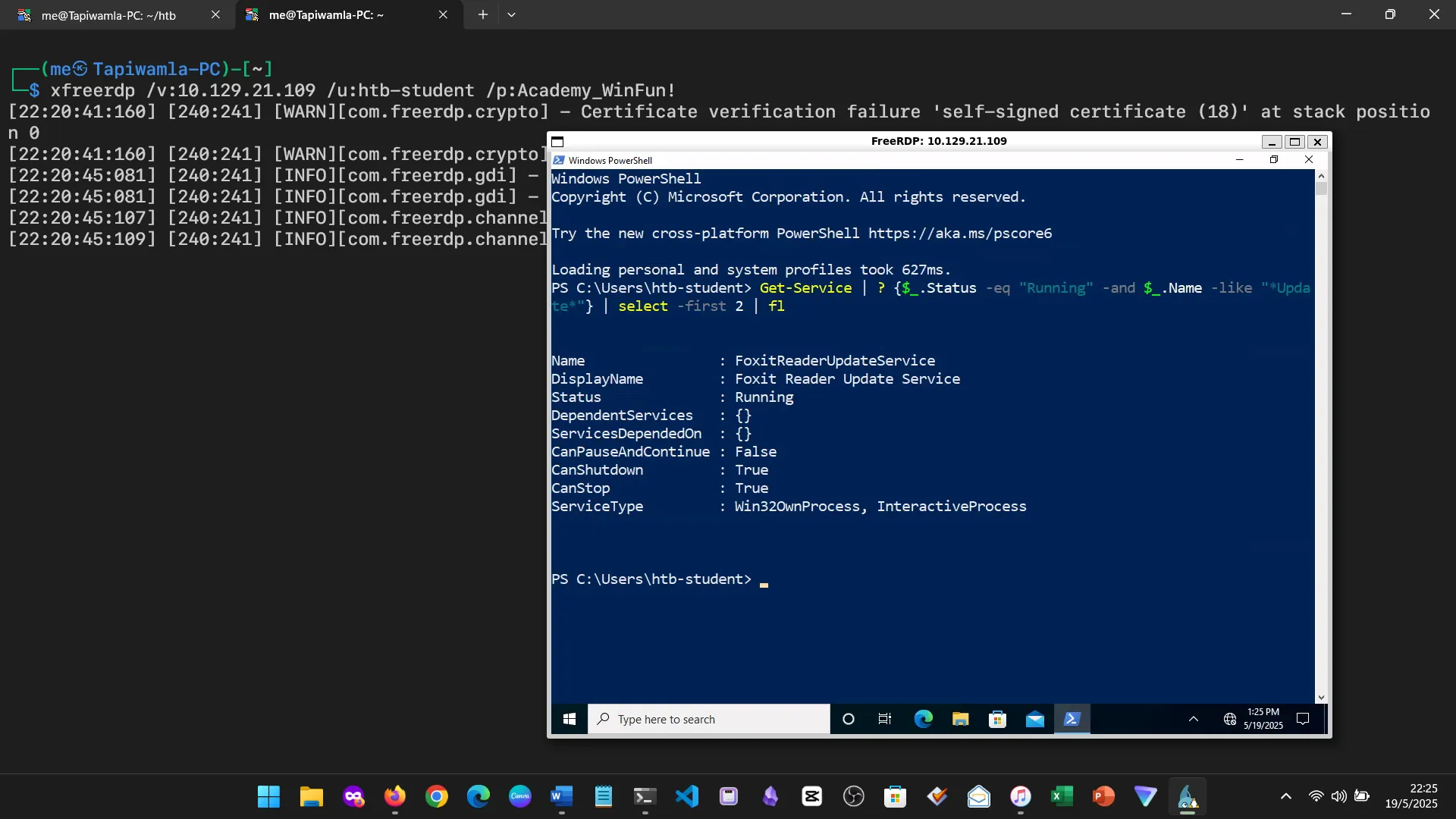Launch Microsoft Edge in remote taskbar
This screenshot has width=1456, height=819.
point(923,719)
